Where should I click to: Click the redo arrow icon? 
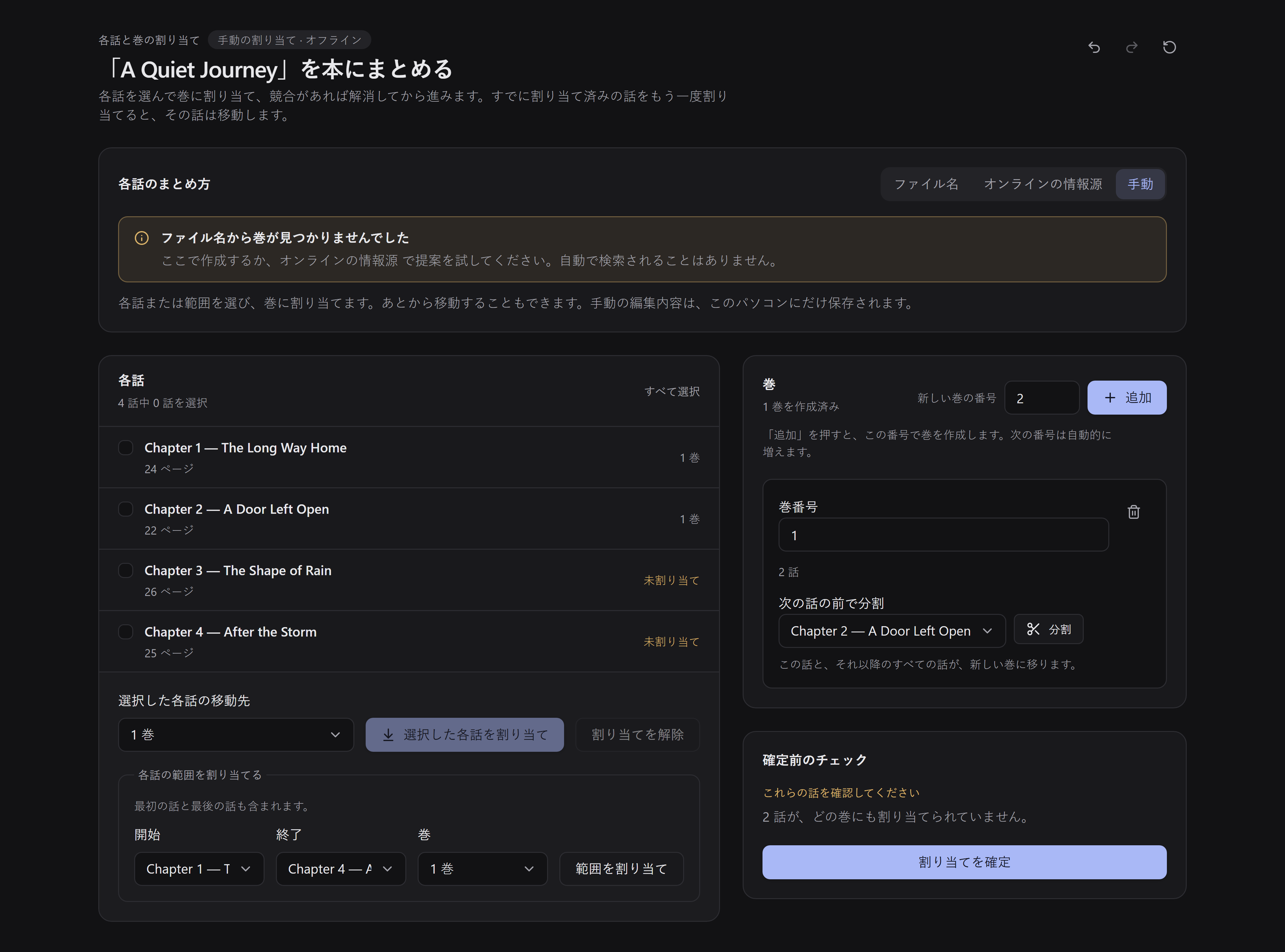1132,47
